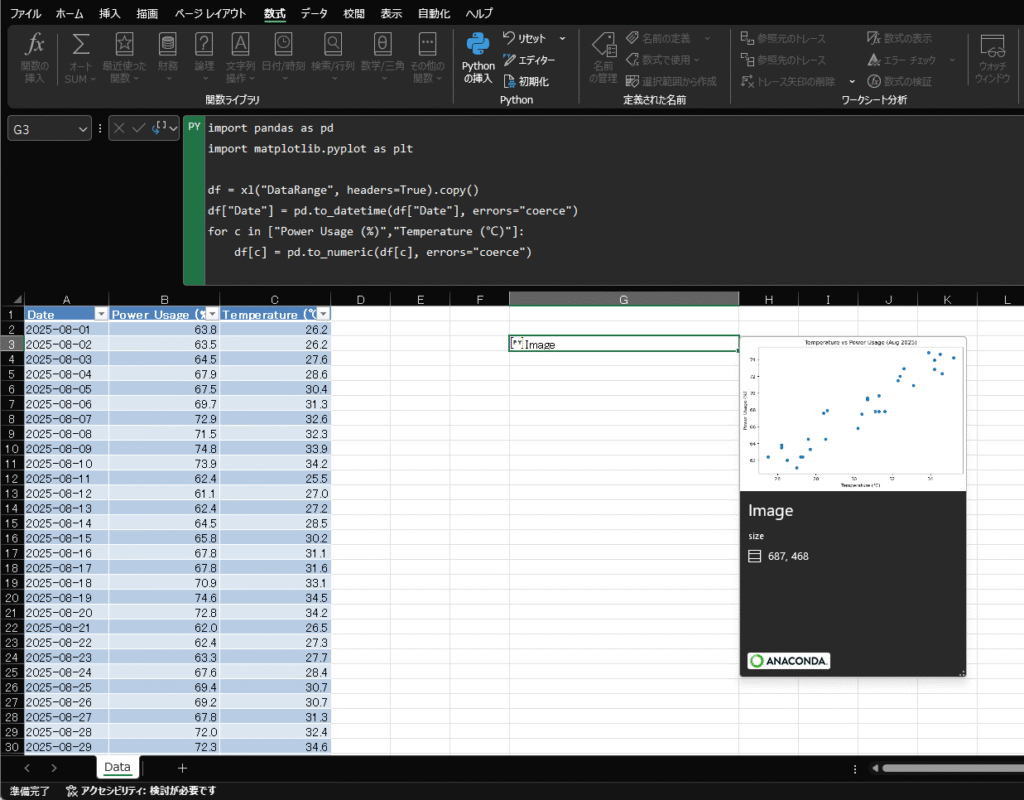The width and height of the screenshot is (1024, 800).
Task: Expand the Python リセット (Reset) dropdown arrow
Action: tap(562, 38)
